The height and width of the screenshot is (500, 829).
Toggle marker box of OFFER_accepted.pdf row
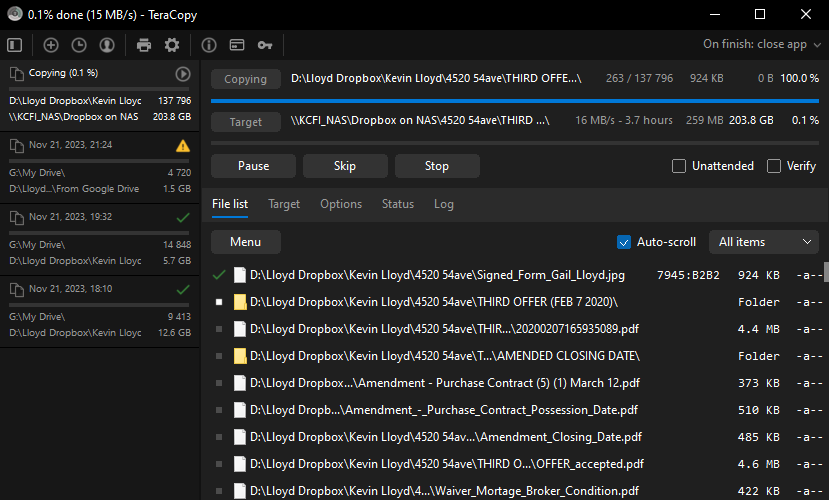219,464
